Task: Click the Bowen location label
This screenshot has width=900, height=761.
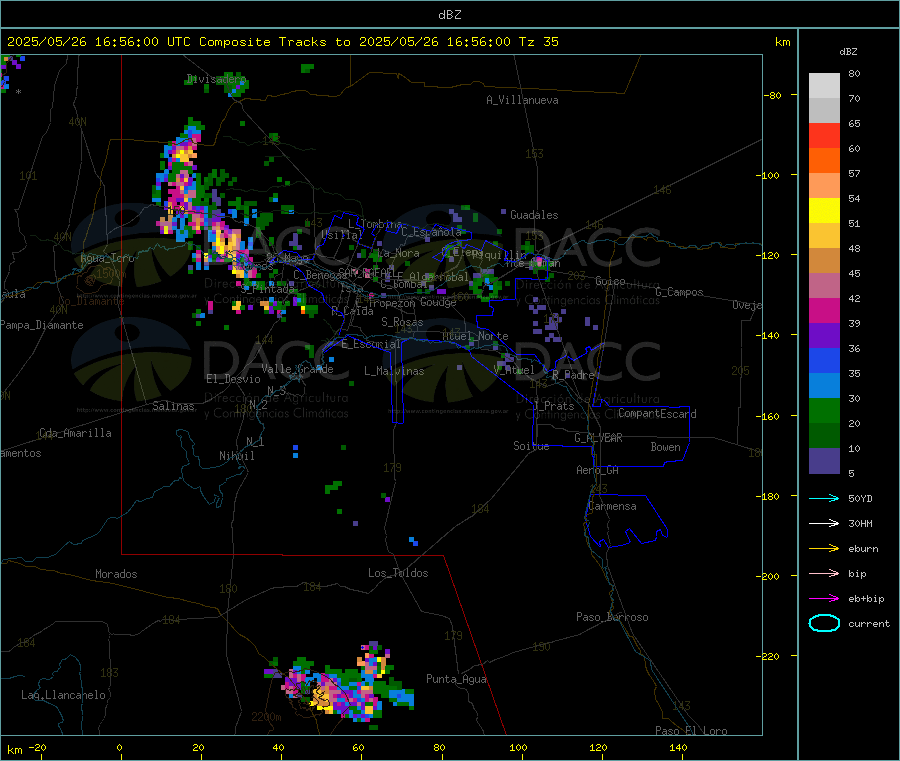Action: (665, 447)
